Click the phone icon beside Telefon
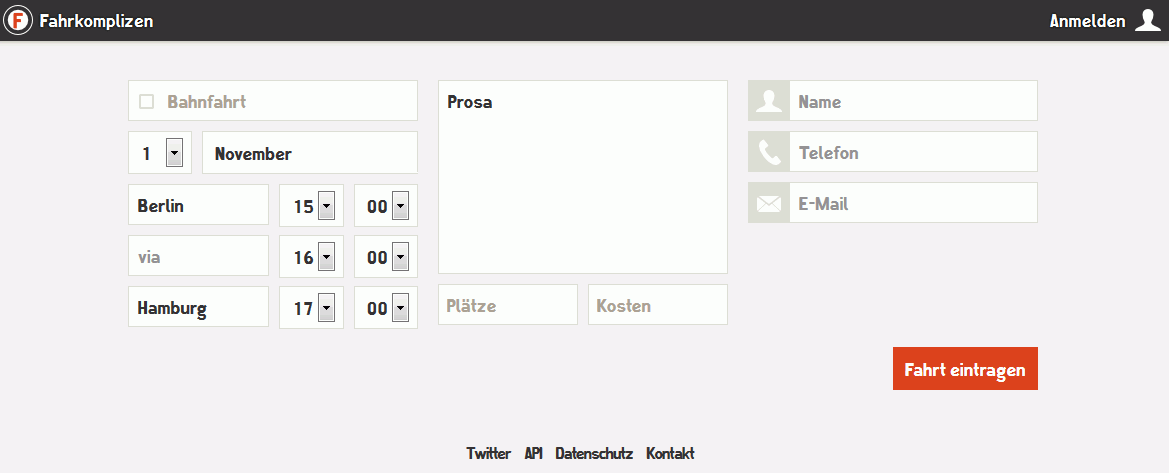1169x473 pixels. click(x=769, y=152)
